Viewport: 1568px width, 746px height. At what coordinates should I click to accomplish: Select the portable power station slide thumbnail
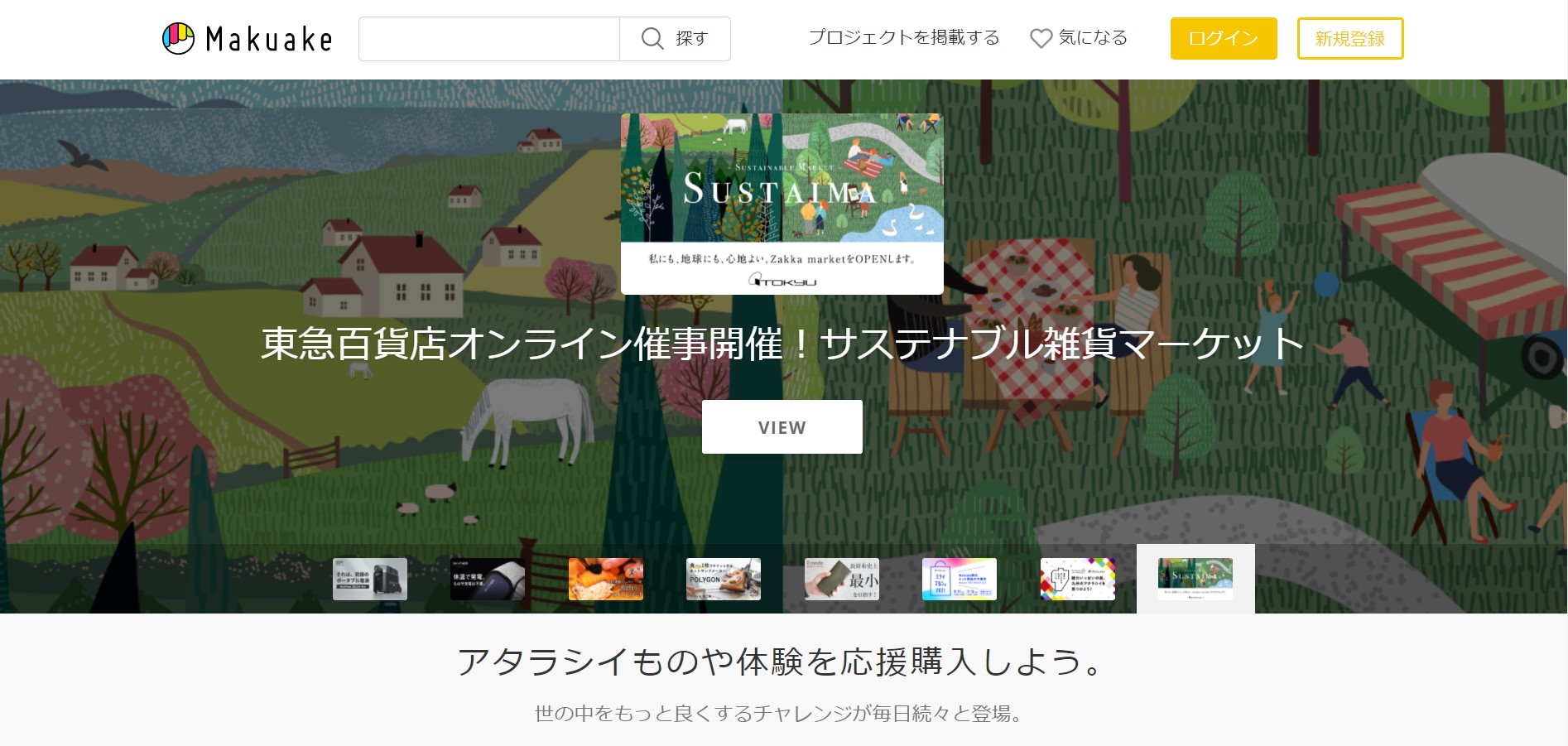click(x=370, y=579)
